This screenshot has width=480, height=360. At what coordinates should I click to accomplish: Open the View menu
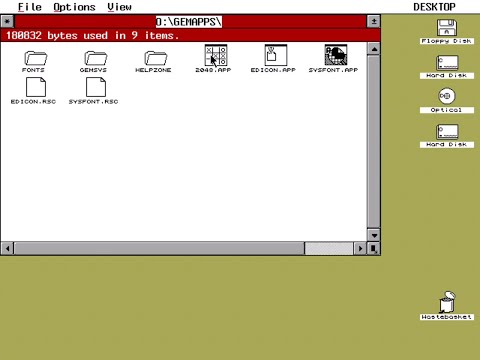tap(119, 7)
